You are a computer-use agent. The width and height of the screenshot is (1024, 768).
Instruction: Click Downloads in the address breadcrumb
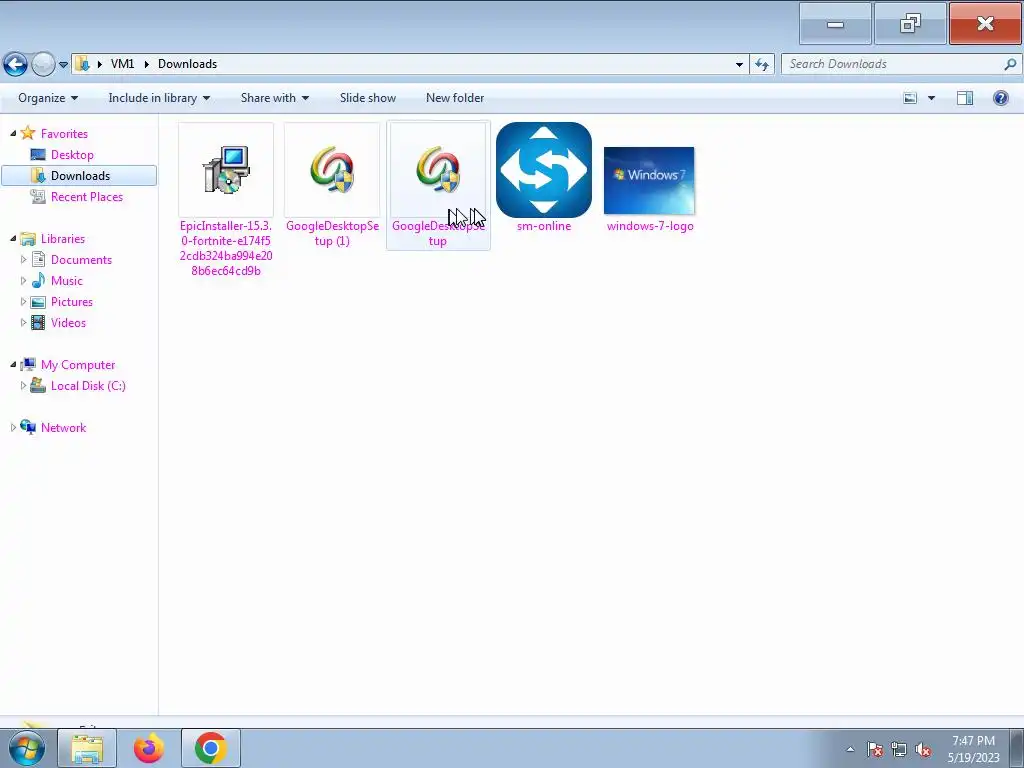(187, 64)
